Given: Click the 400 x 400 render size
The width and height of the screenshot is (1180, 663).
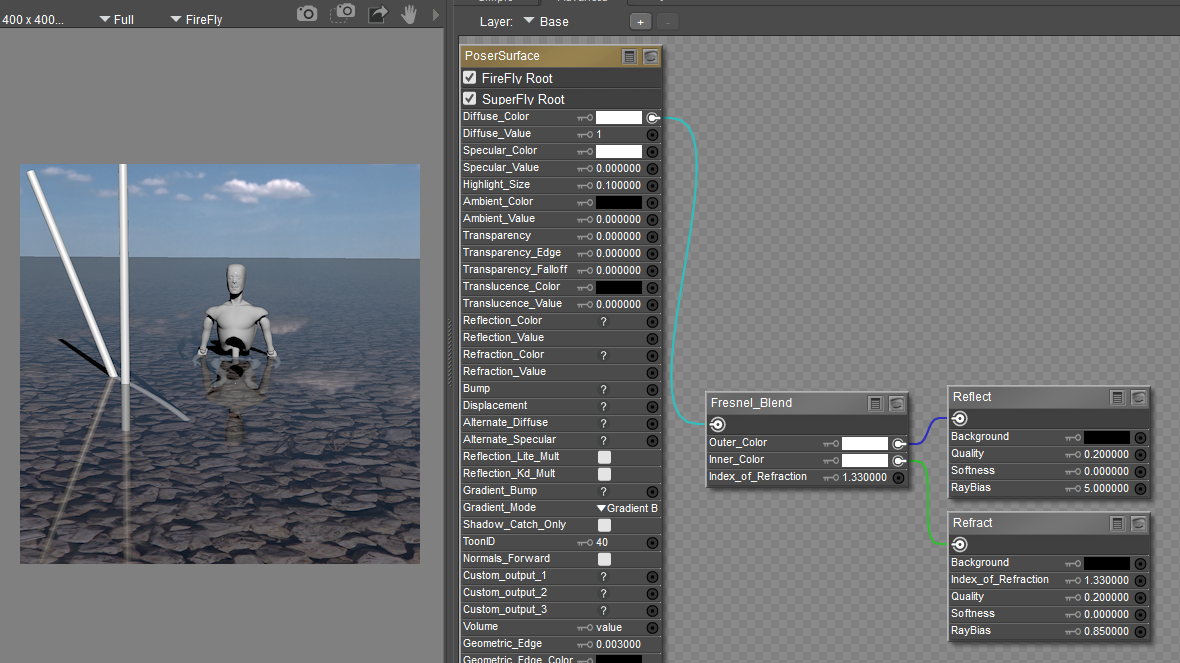Looking at the screenshot, I should click(x=33, y=19).
